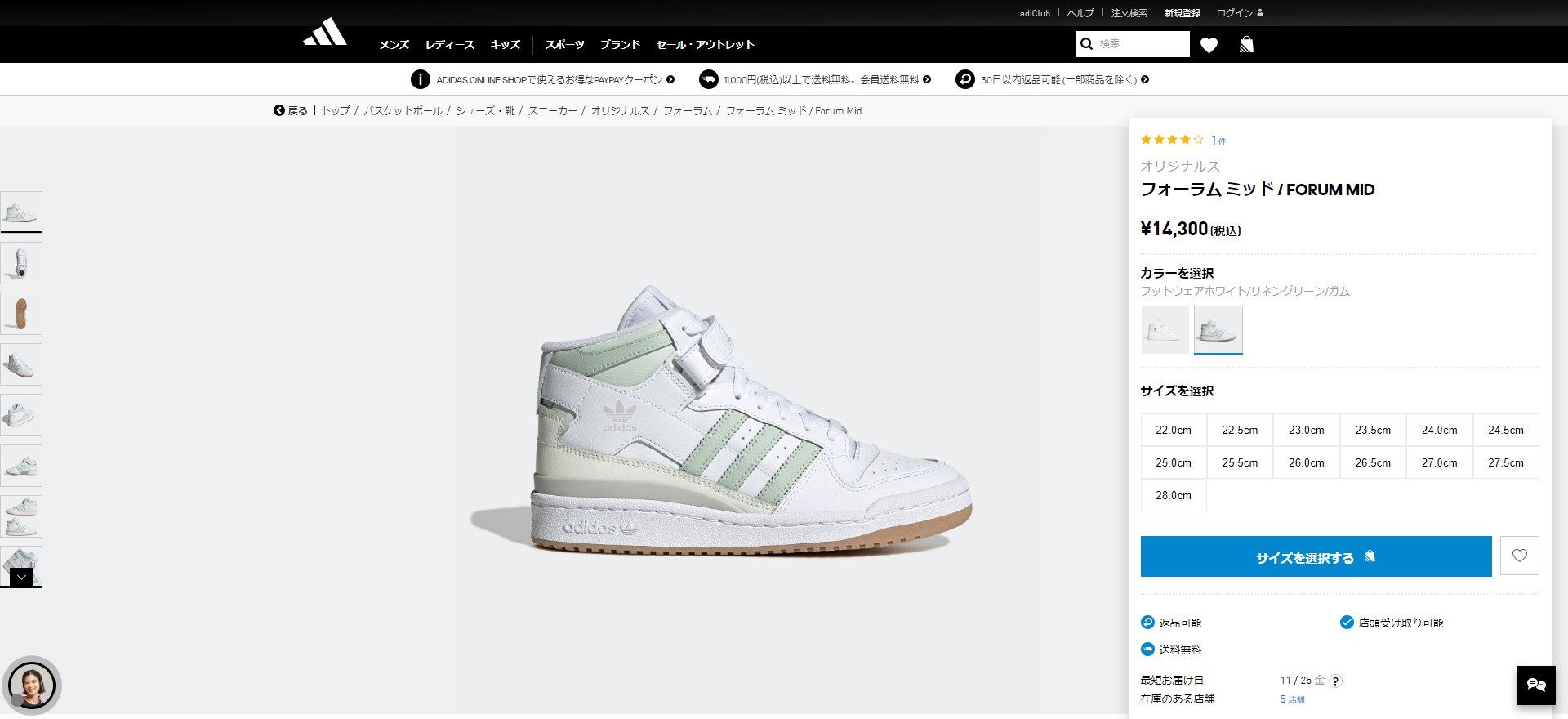Expand free shipping details arrow
Screen dimensions: 1568x719
[x=927, y=79]
